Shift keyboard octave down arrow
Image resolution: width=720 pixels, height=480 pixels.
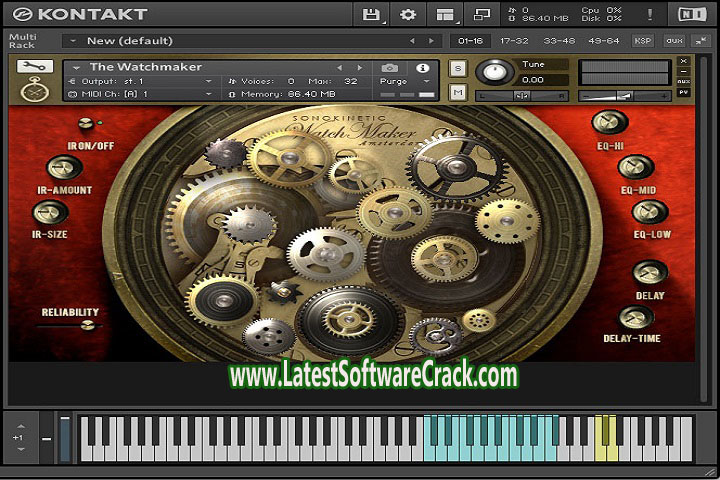click(20, 449)
